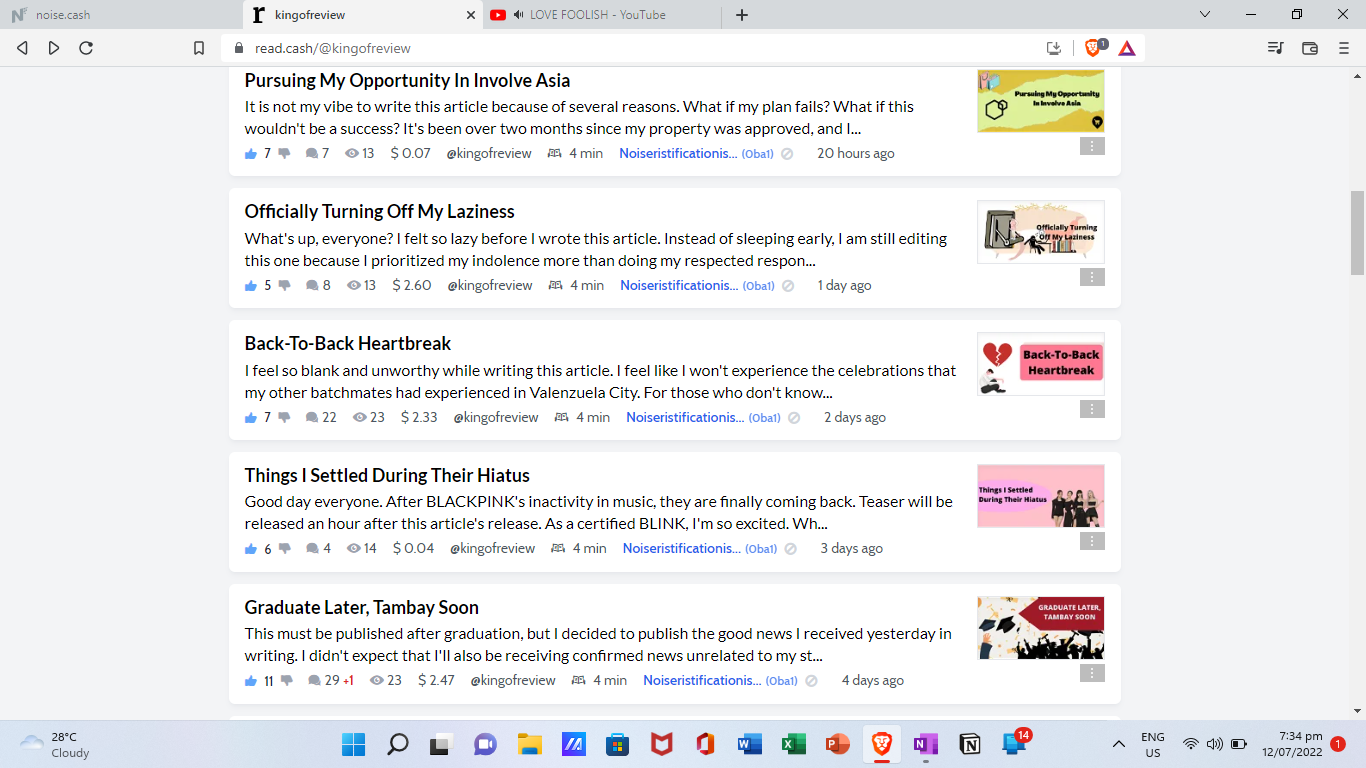Reload the read.cash page
The height and width of the screenshot is (768, 1366).
point(86,48)
